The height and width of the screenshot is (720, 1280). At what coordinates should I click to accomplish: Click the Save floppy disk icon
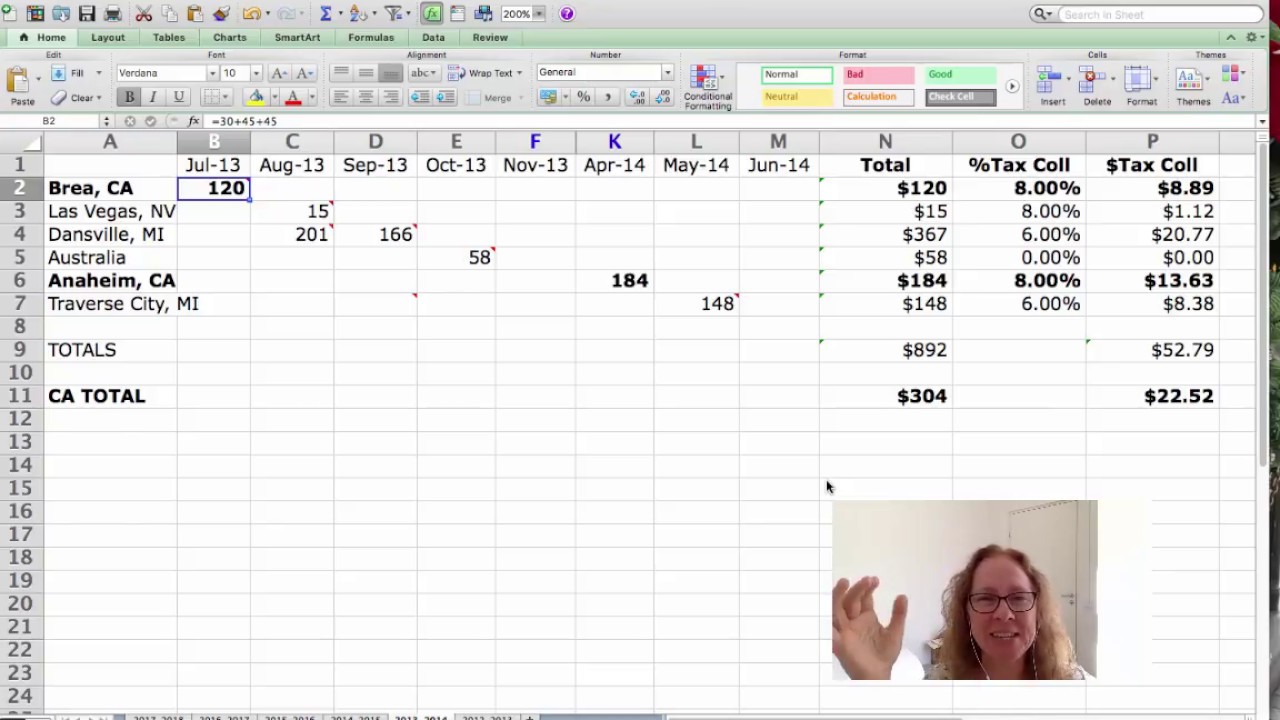(86, 14)
